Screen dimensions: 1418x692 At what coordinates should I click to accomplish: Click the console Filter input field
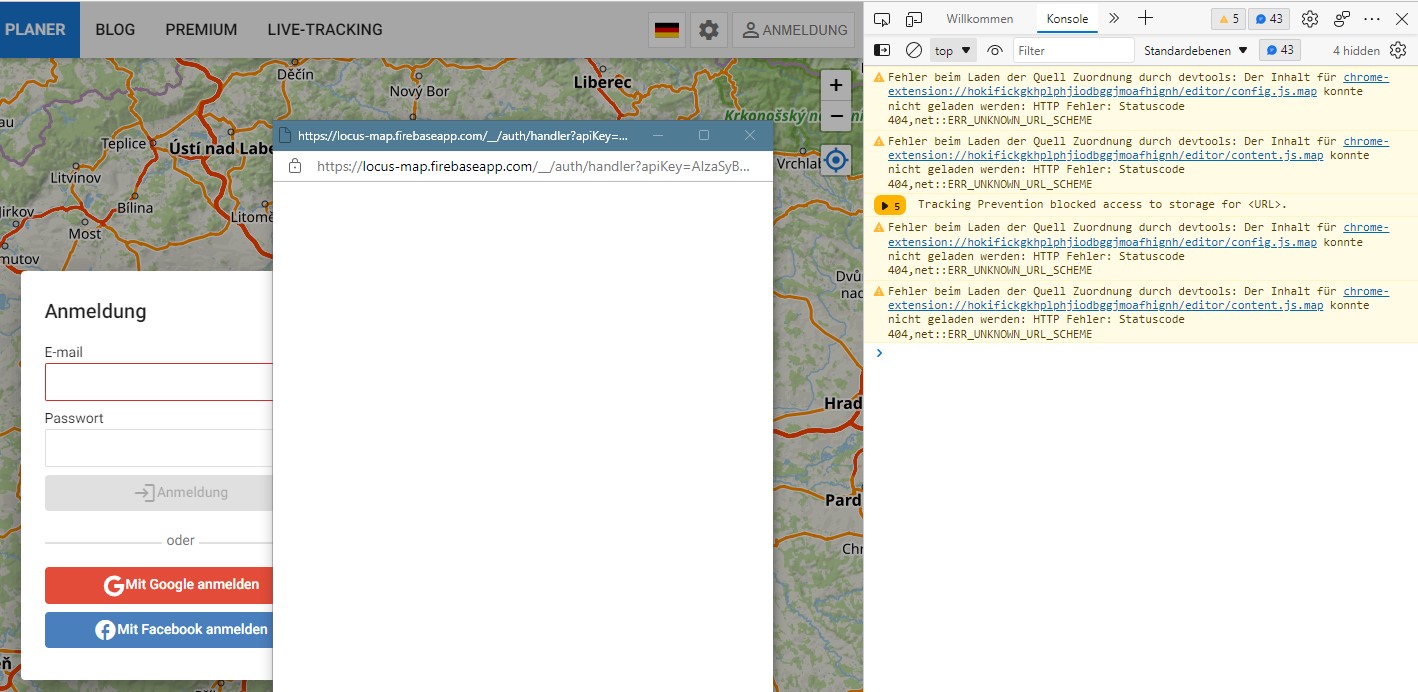(1073, 50)
